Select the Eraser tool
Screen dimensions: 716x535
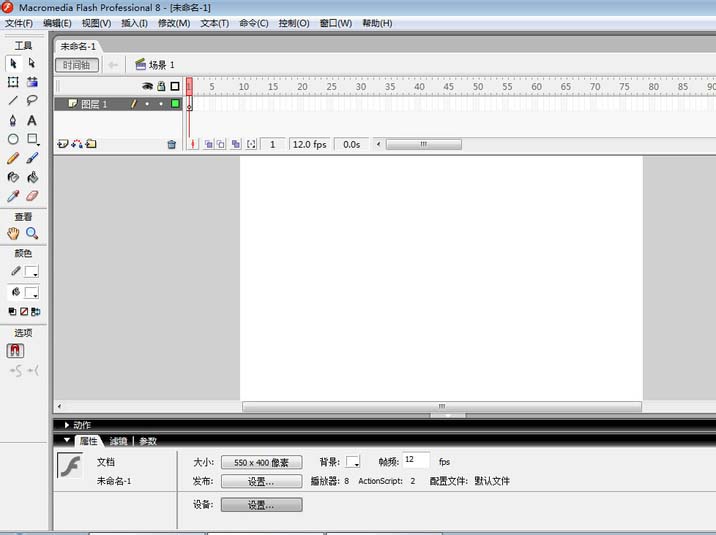(32, 196)
